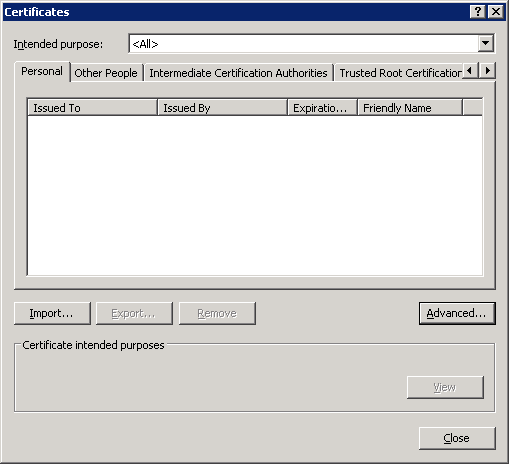Screen dimensions: 509x464
Task: Open the Intended purpose dropdown arrow
Action: (486, 43)
